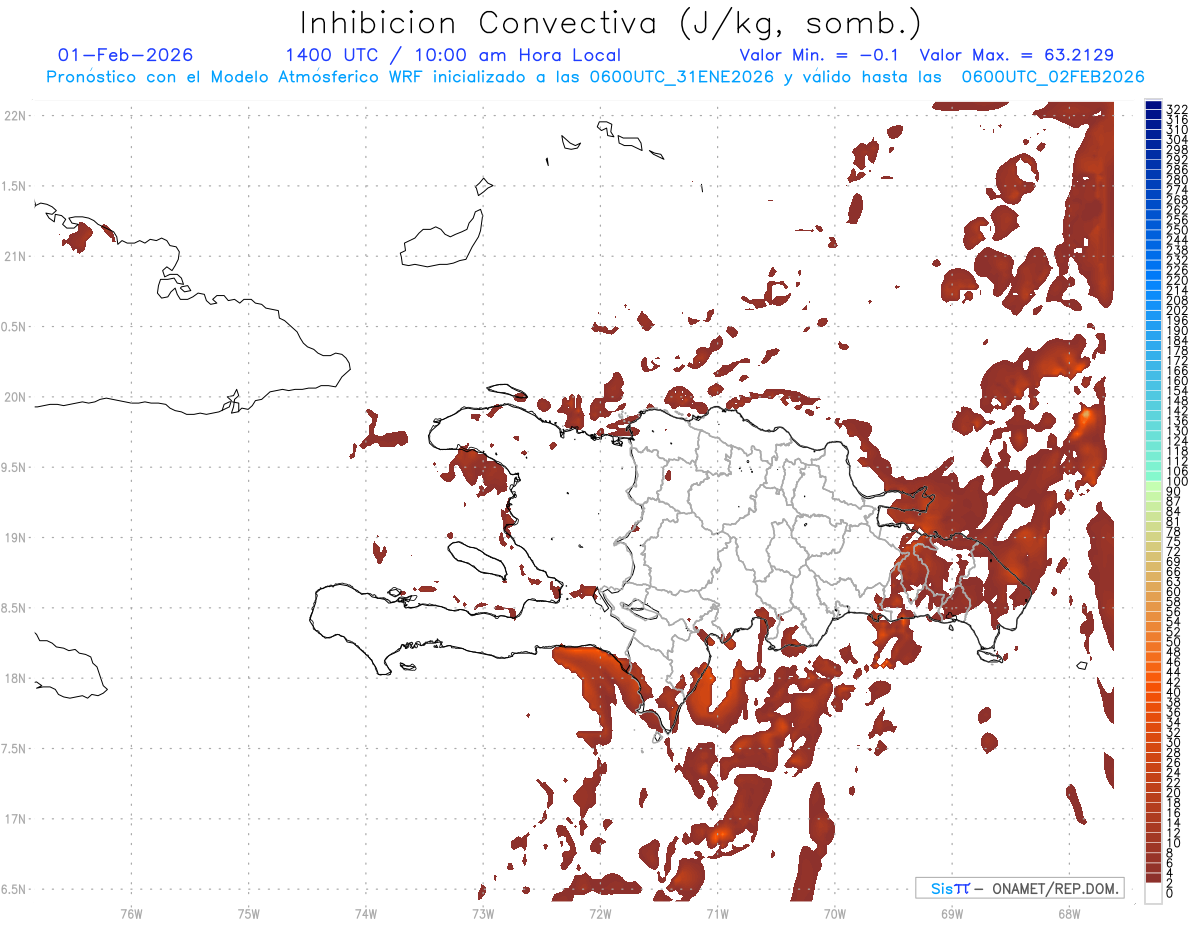Click the latitude label "20N"
Screen dimensions: 1200x927
tap(15, 397)
